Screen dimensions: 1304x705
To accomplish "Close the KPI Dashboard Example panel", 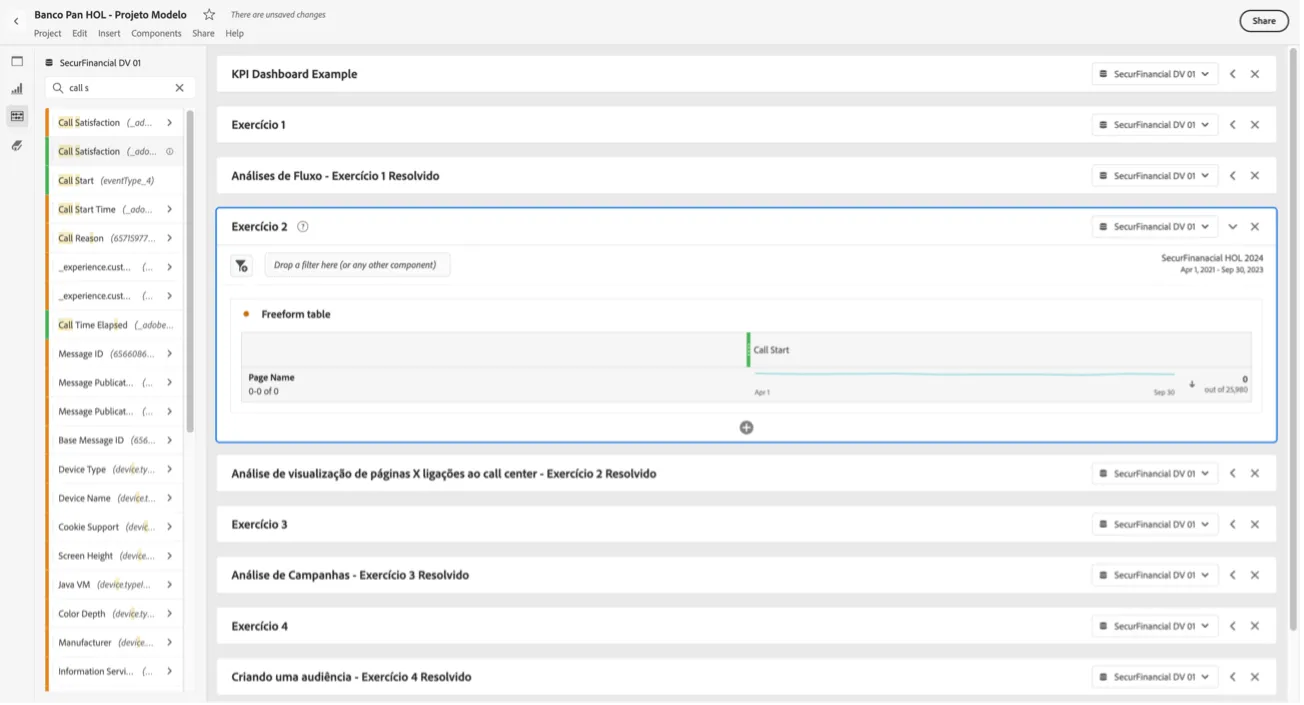I will coord(1255,74).
